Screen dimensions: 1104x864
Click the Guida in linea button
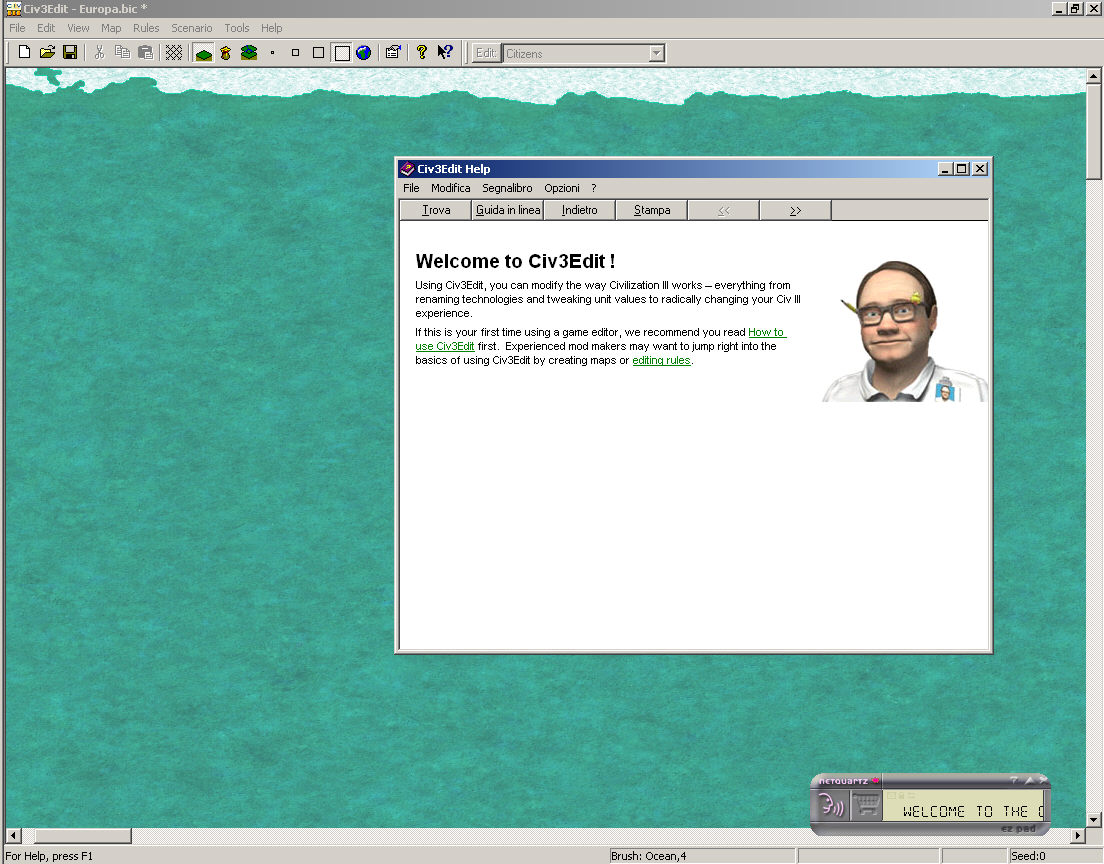click(x=508, y=210)
